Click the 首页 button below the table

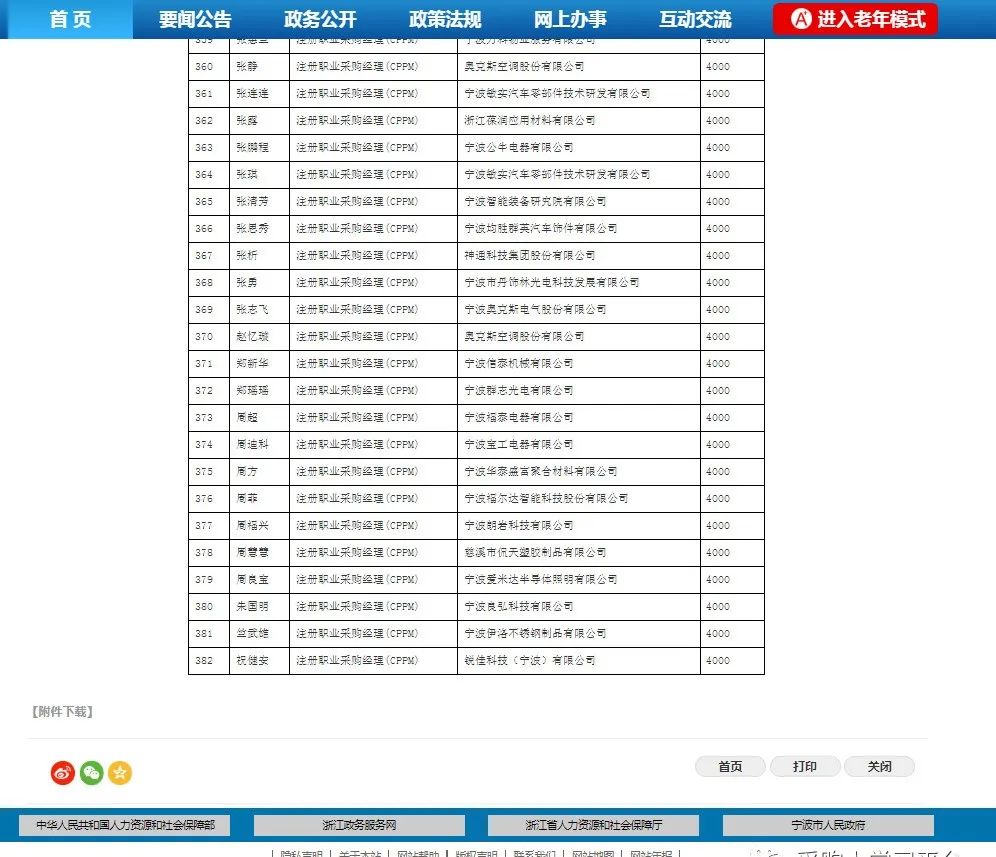click(x=730, y=767)
